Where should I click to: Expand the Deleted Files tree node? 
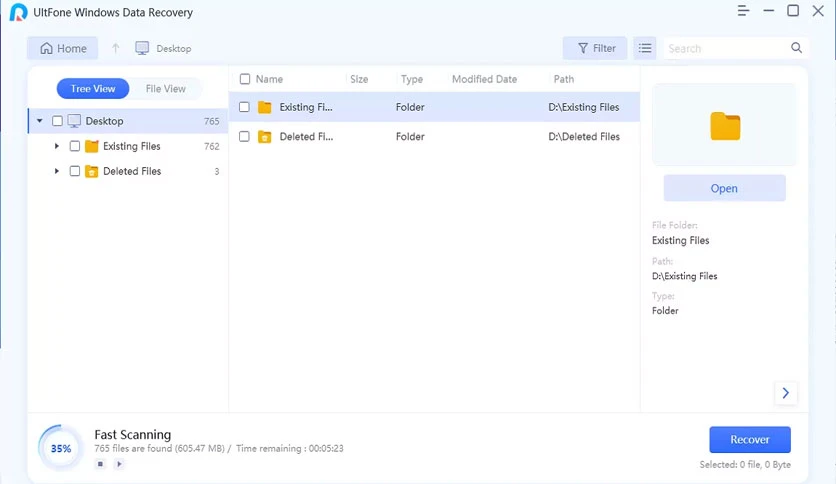pos(57,171)
